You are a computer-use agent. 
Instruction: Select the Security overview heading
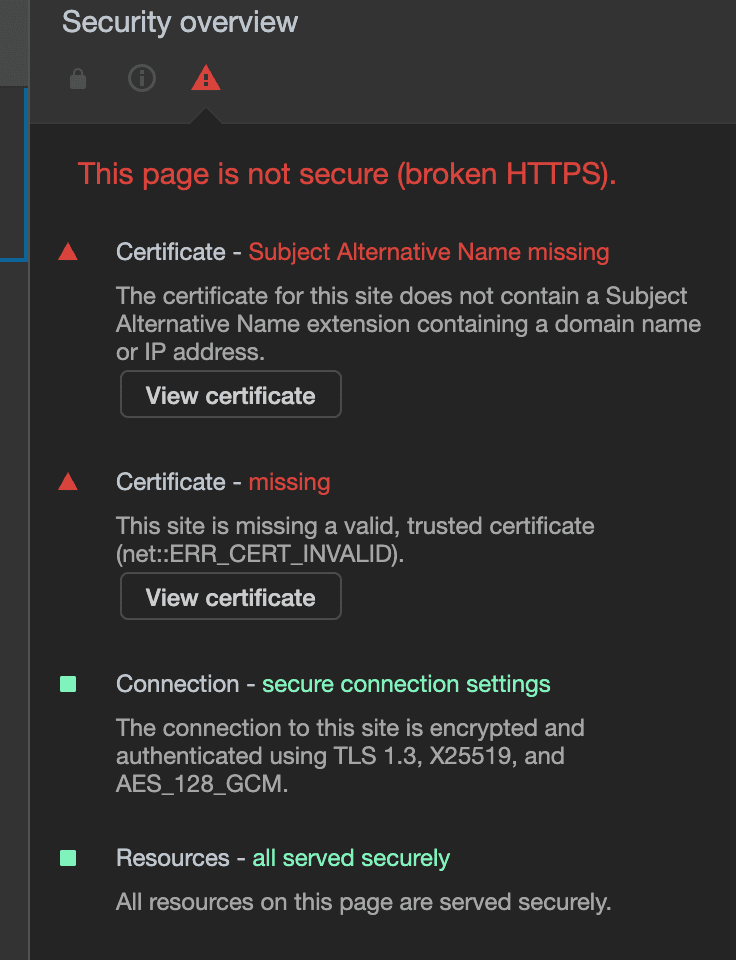point(180,22)
